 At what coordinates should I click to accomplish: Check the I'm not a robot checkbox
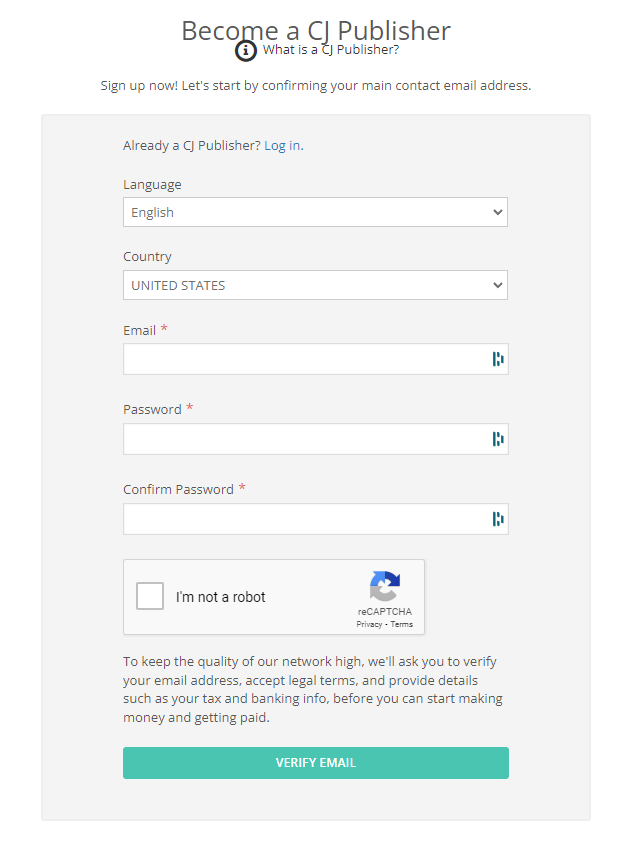150,596
